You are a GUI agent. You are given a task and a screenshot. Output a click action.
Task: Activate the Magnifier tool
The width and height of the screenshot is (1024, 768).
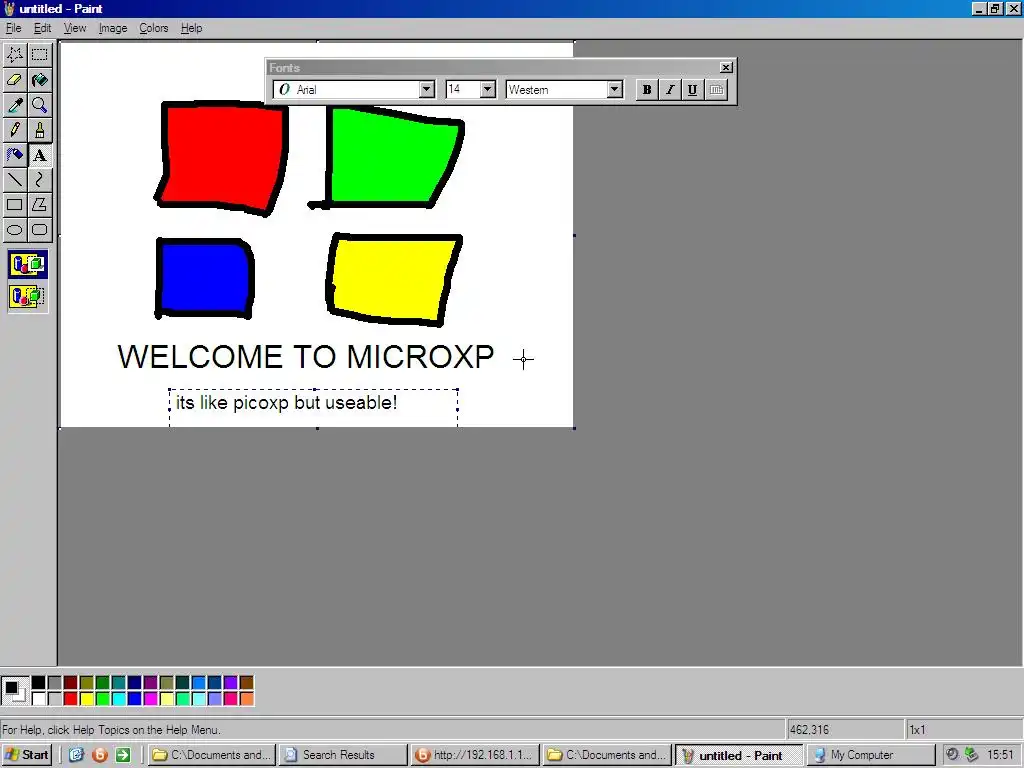40,105
